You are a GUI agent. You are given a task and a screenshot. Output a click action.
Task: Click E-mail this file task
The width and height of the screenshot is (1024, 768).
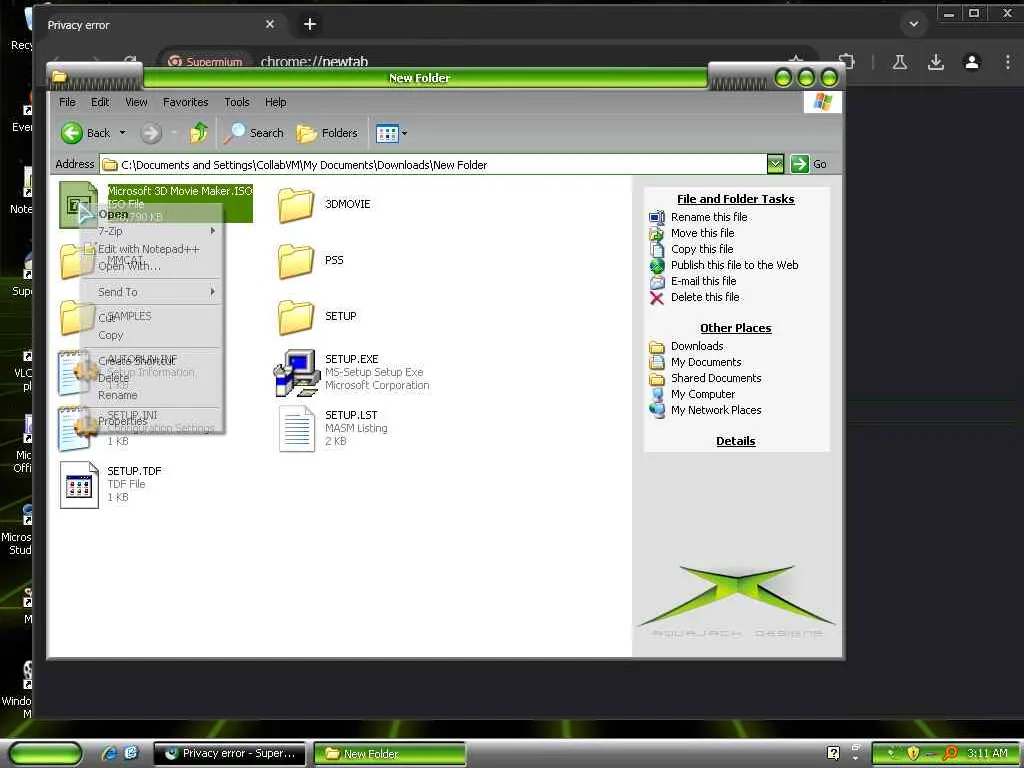703,281
